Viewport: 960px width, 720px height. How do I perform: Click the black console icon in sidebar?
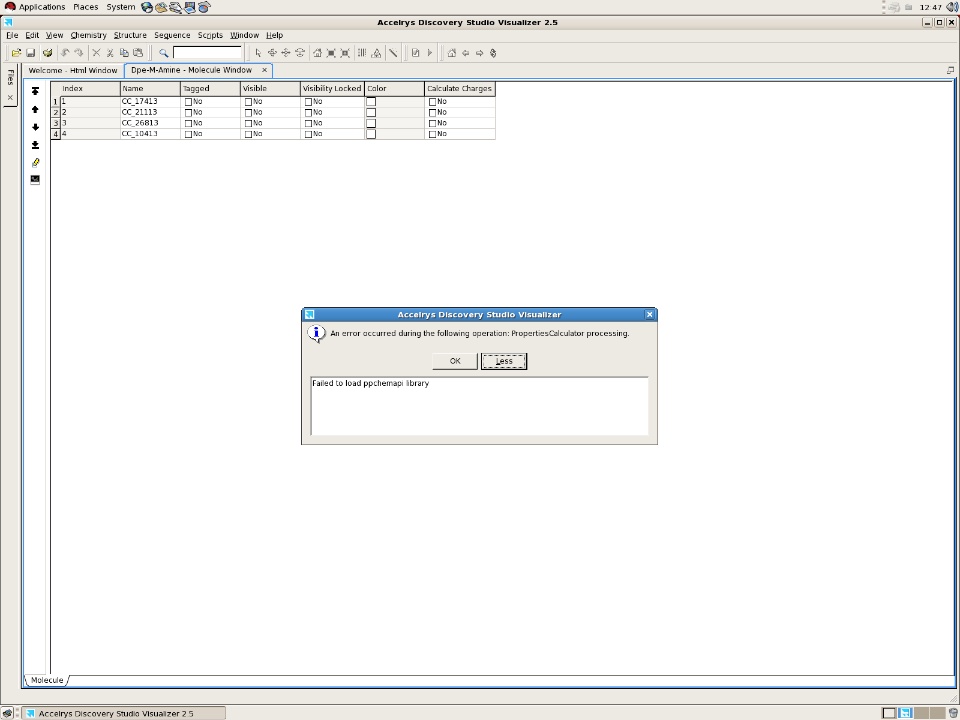(x=36, y=179)
